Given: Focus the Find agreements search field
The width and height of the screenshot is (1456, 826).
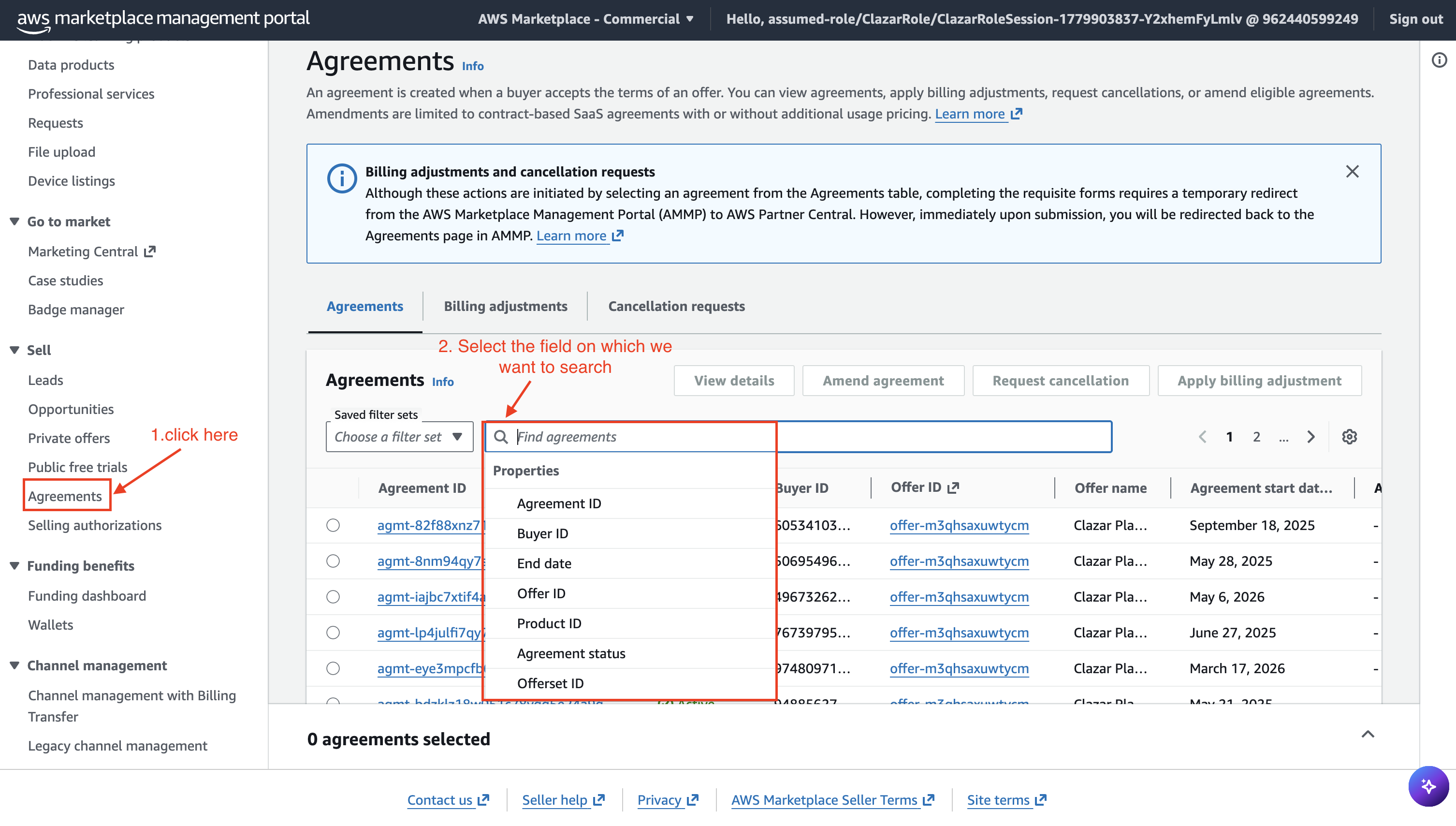Looking at the screenshot, I should coord(798,437).
